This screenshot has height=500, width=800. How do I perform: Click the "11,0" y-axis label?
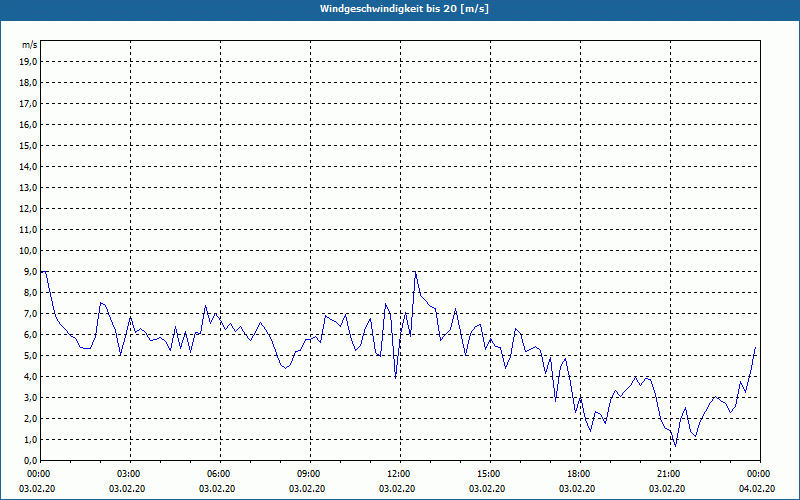point(28,230)
